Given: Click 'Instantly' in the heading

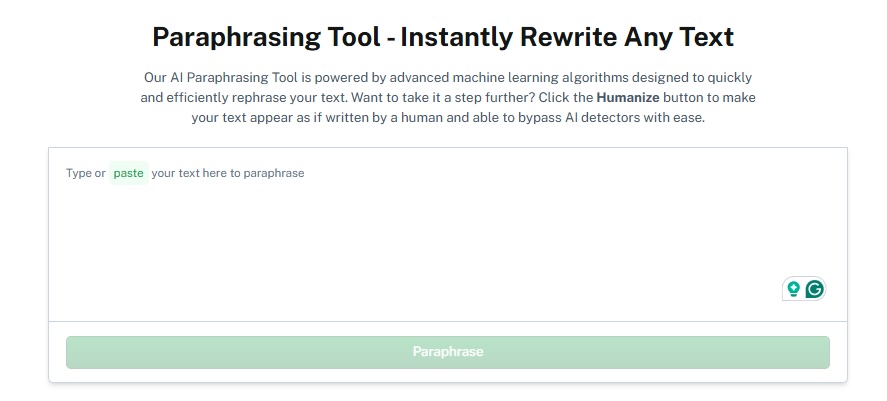Looking at the screenshot, I should [x=457, y=37].
